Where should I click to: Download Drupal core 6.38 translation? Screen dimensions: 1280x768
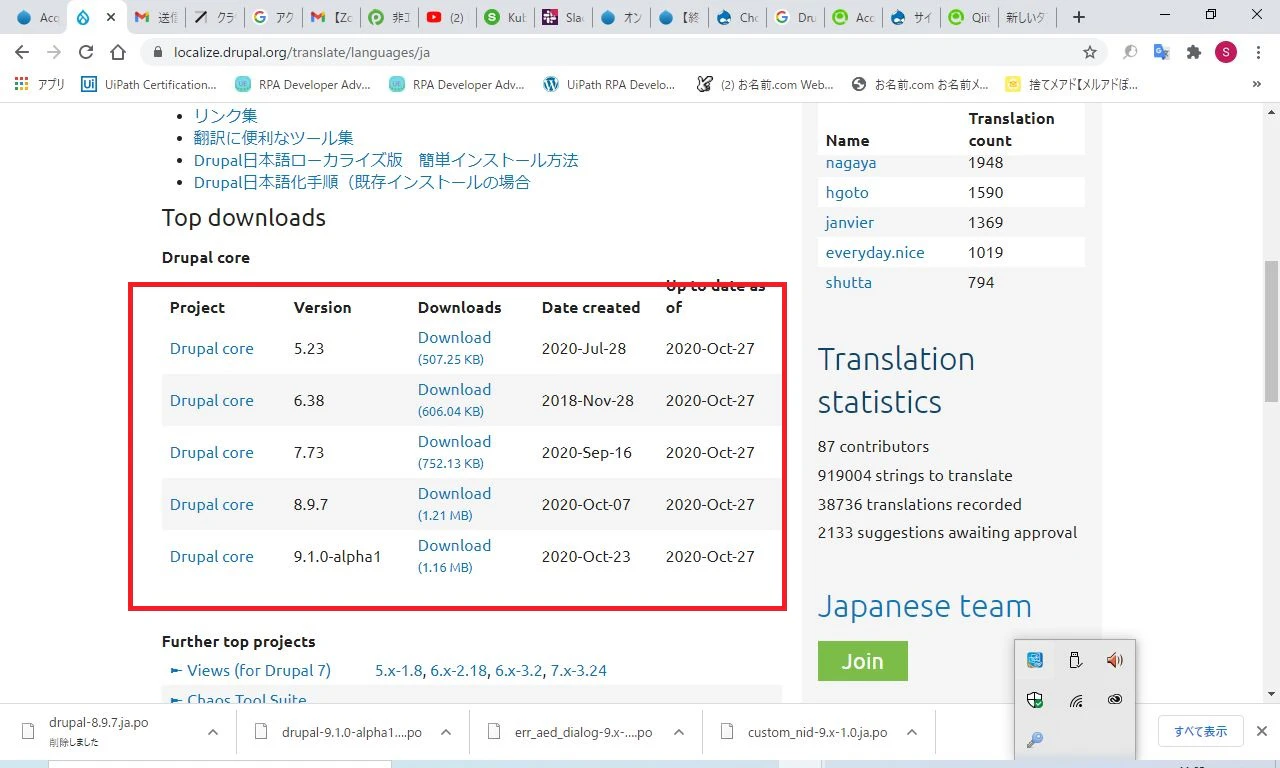[454, 390]
